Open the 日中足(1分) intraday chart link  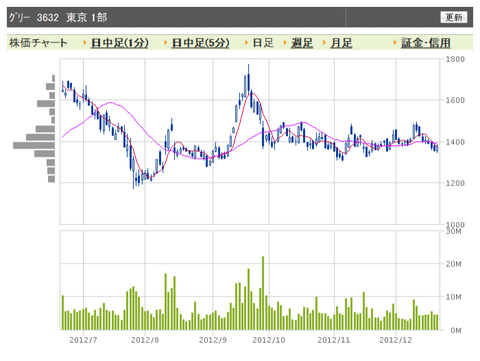click(119, 43)
